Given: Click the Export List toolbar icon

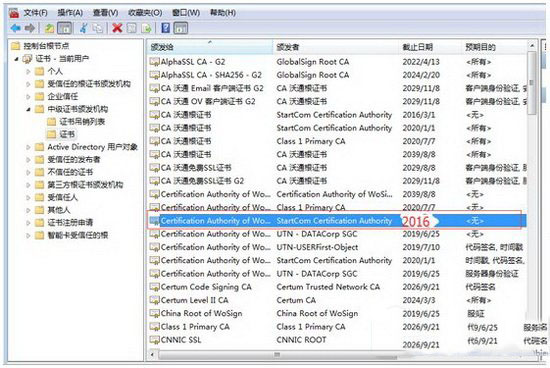Looking at the screenshot, I should click(x=146, y=28).
